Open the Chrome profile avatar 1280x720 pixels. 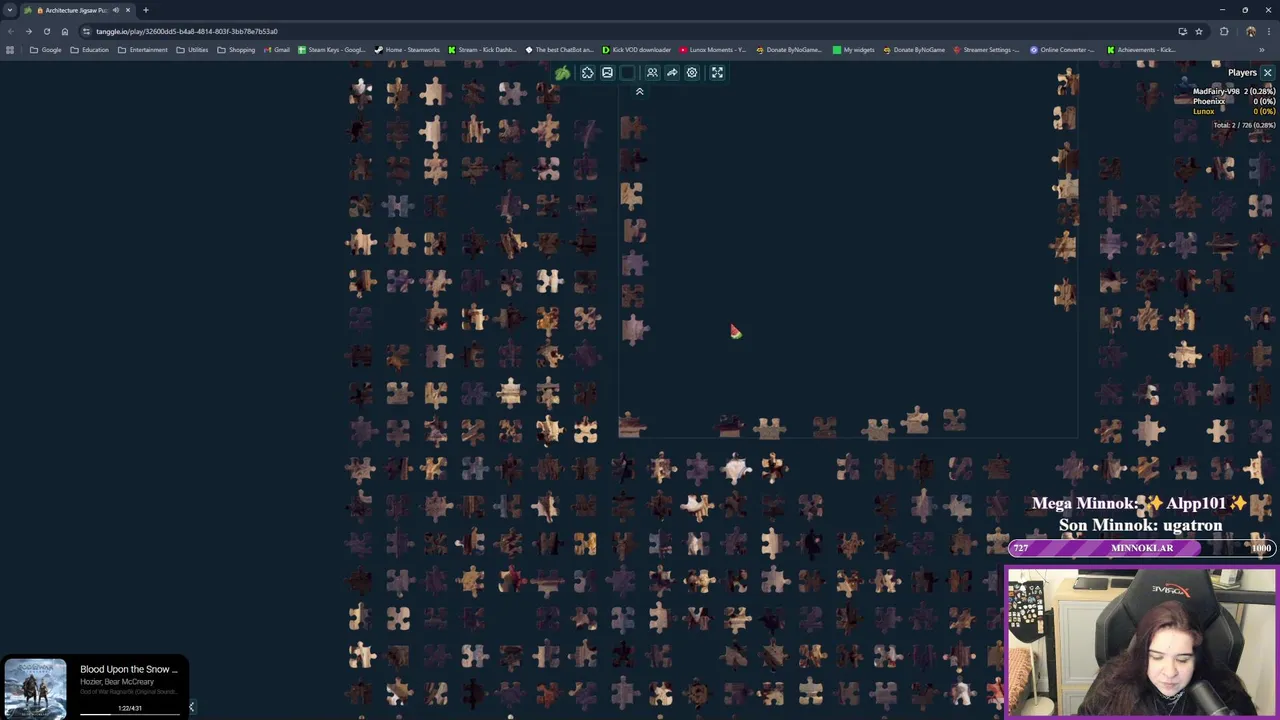[x=1250, y=31]
